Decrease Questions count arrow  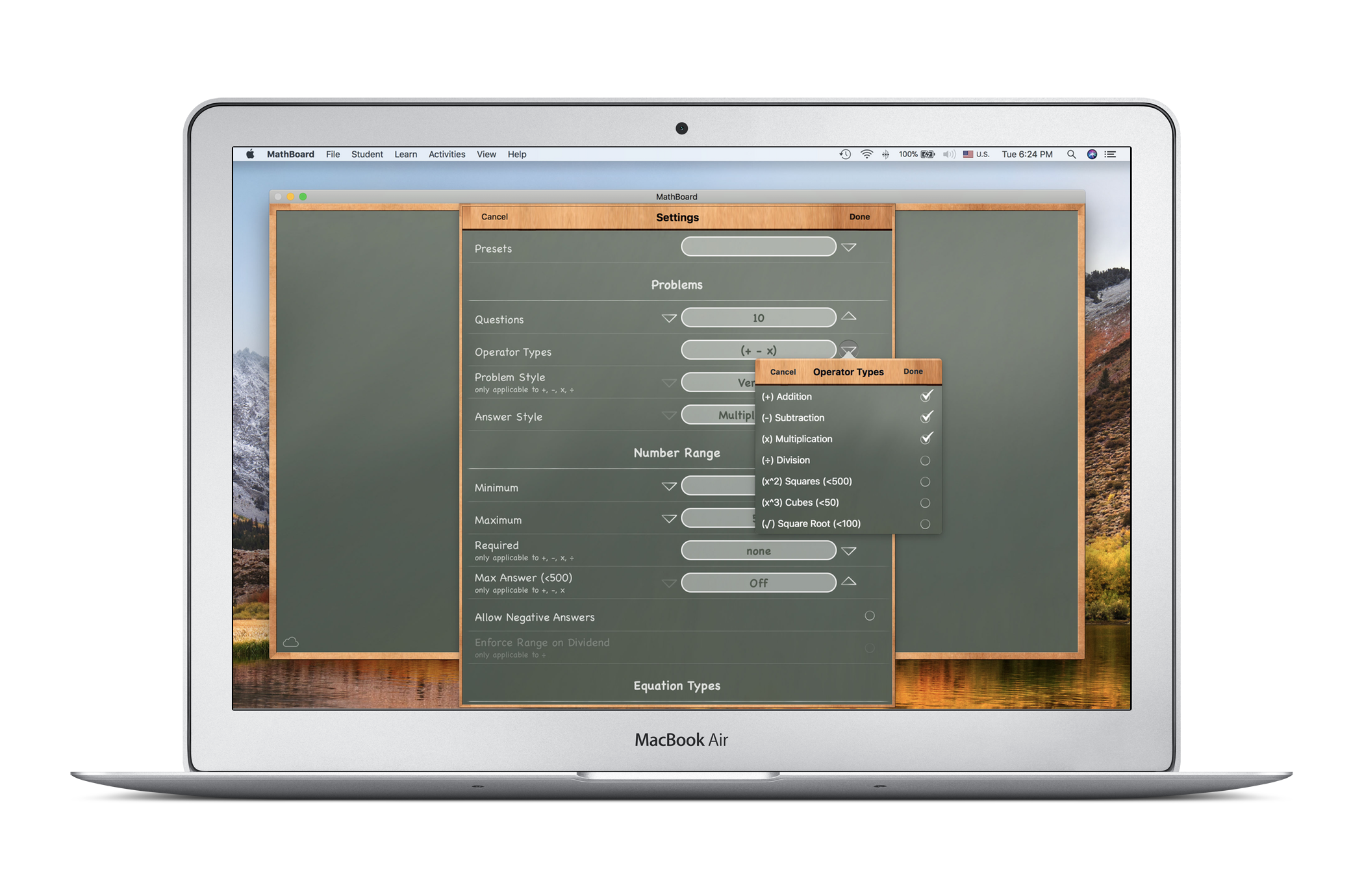click(669, 318)
